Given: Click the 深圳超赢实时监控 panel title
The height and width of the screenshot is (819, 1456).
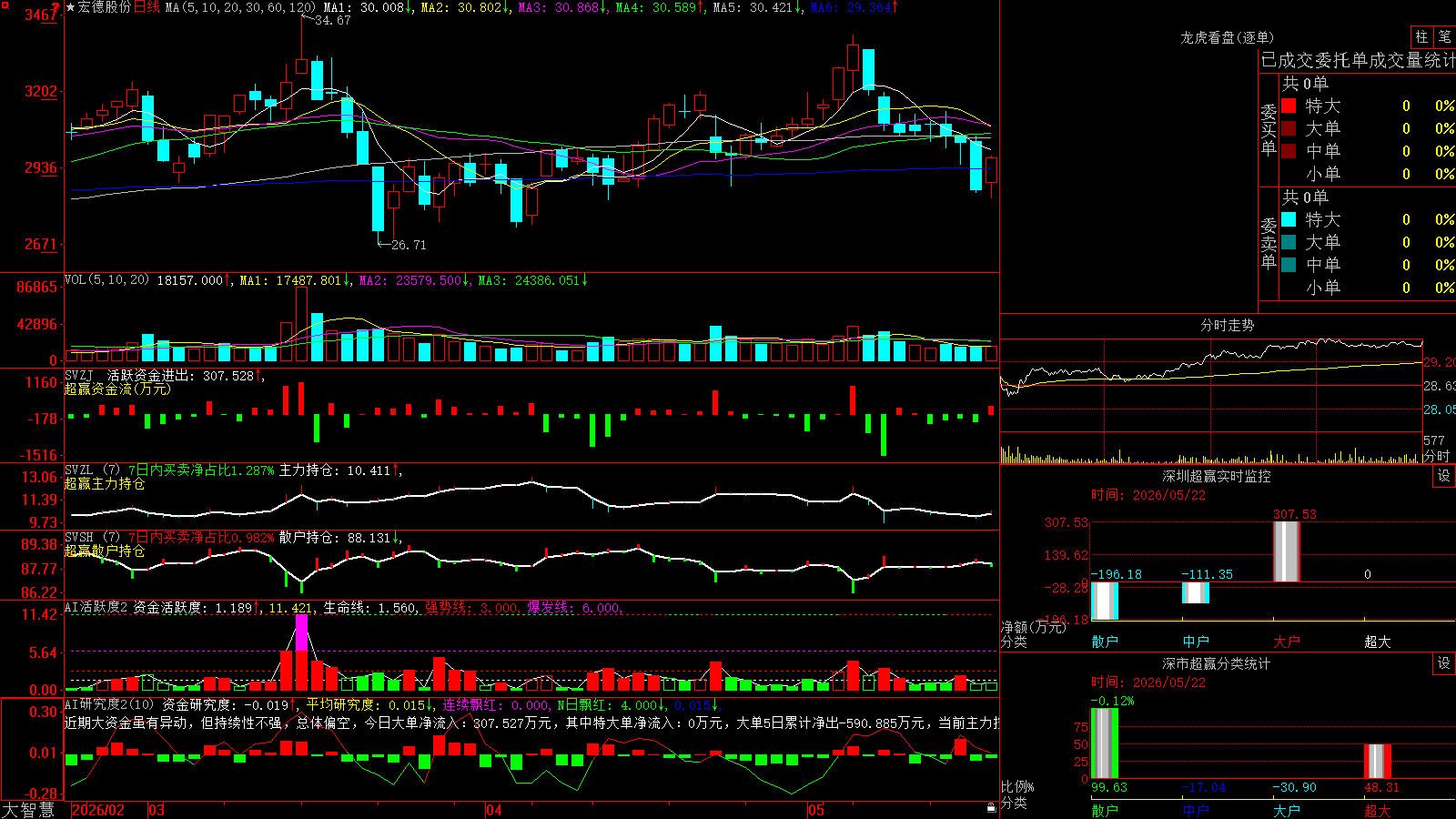Looking at the screenshot, I should pos(1216,476).
